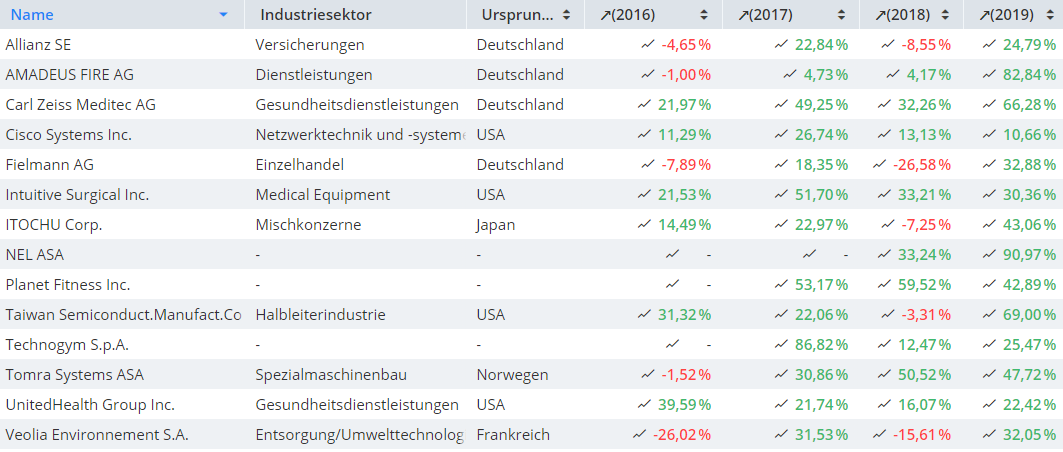Select the Cisco Systems Inc. row name

(68, 135)
